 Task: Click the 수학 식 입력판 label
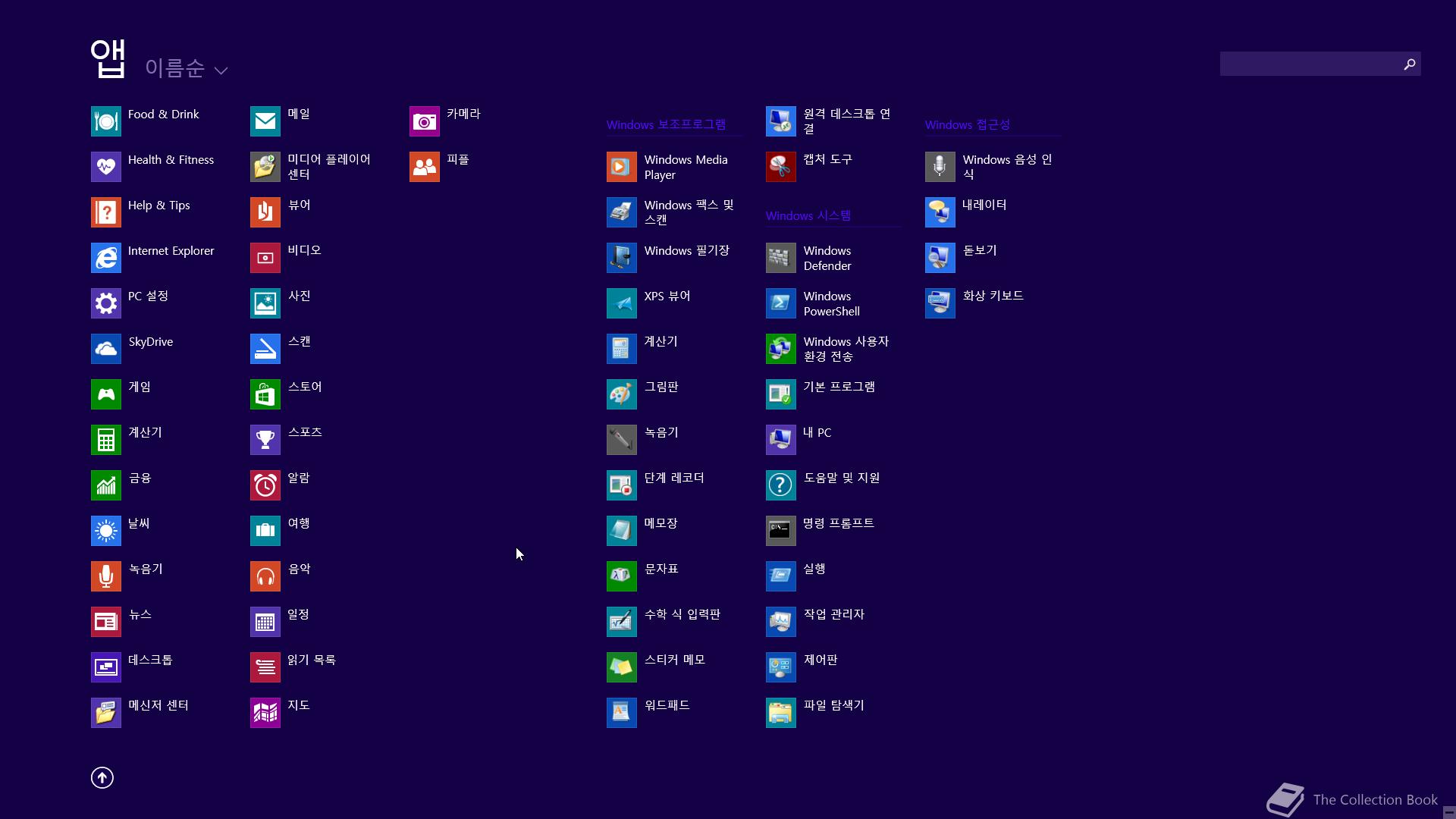(x=682, y=614)
